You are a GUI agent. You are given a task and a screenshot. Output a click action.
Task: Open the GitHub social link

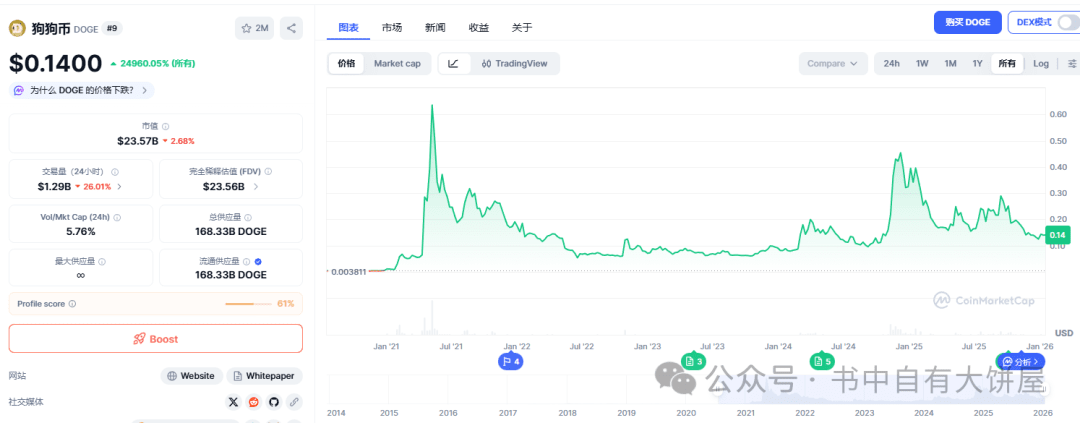click(x=273, y=402)
